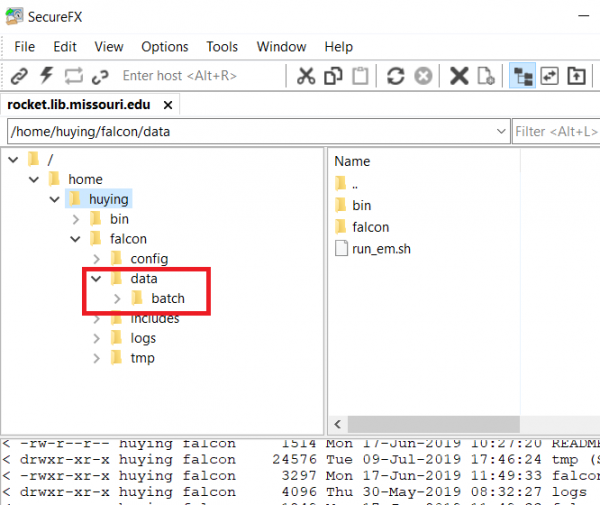Screen dimensions: 600x505
Task: Toggle the folder tree view icon
Action: (521, 76)
